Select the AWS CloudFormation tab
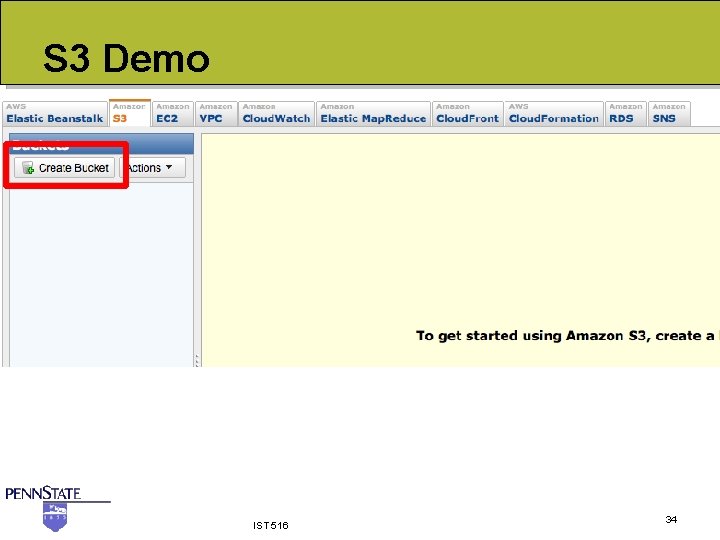 (554, 113)
